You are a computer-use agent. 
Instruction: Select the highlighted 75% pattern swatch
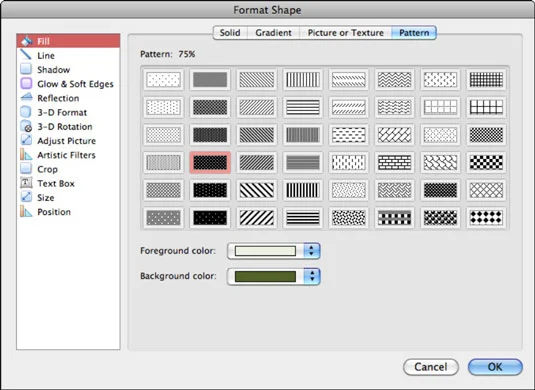[x=210, y=162]
